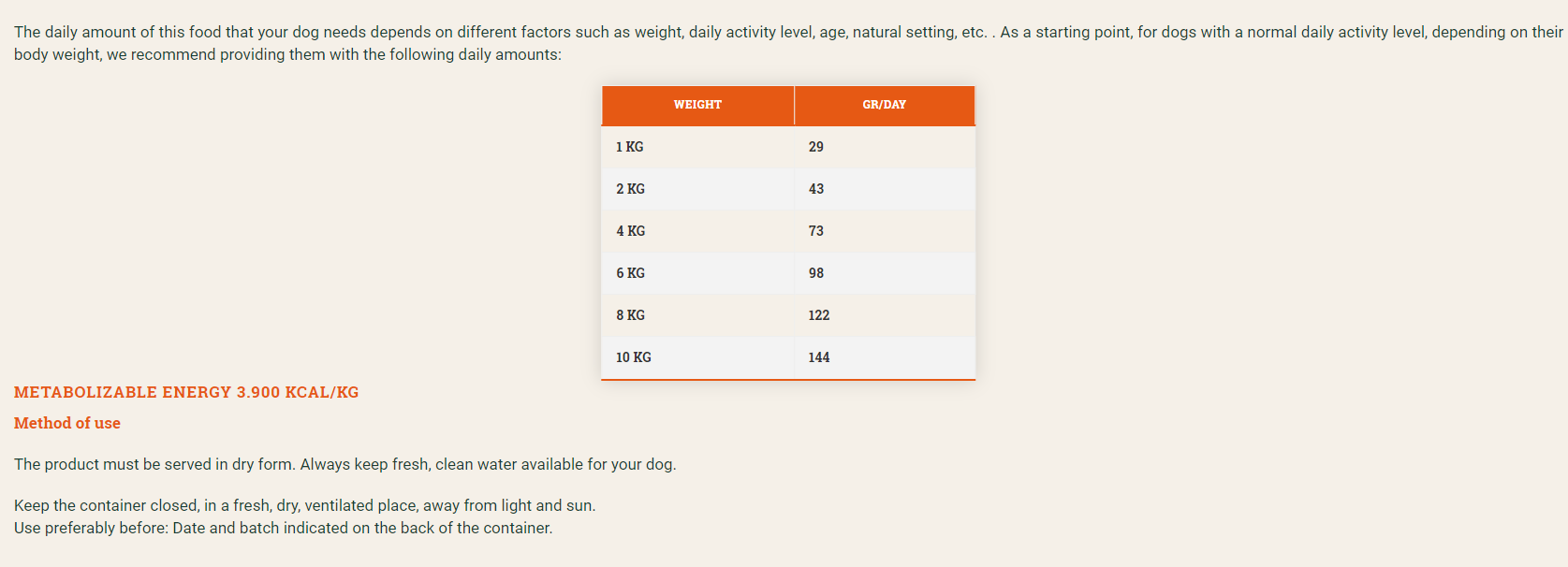Click the intro paragraph about daily food amount
The image size is (1568, 567).
[788, 43]
